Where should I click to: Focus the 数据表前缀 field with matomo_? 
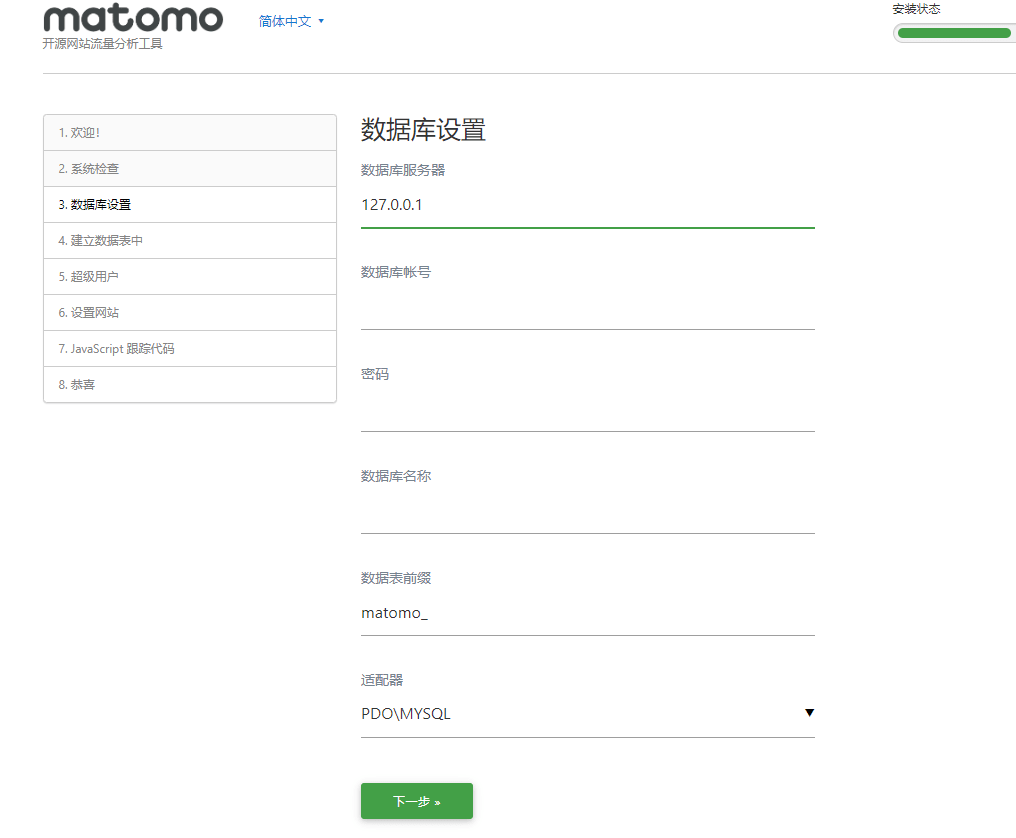[x=588, y=613]
